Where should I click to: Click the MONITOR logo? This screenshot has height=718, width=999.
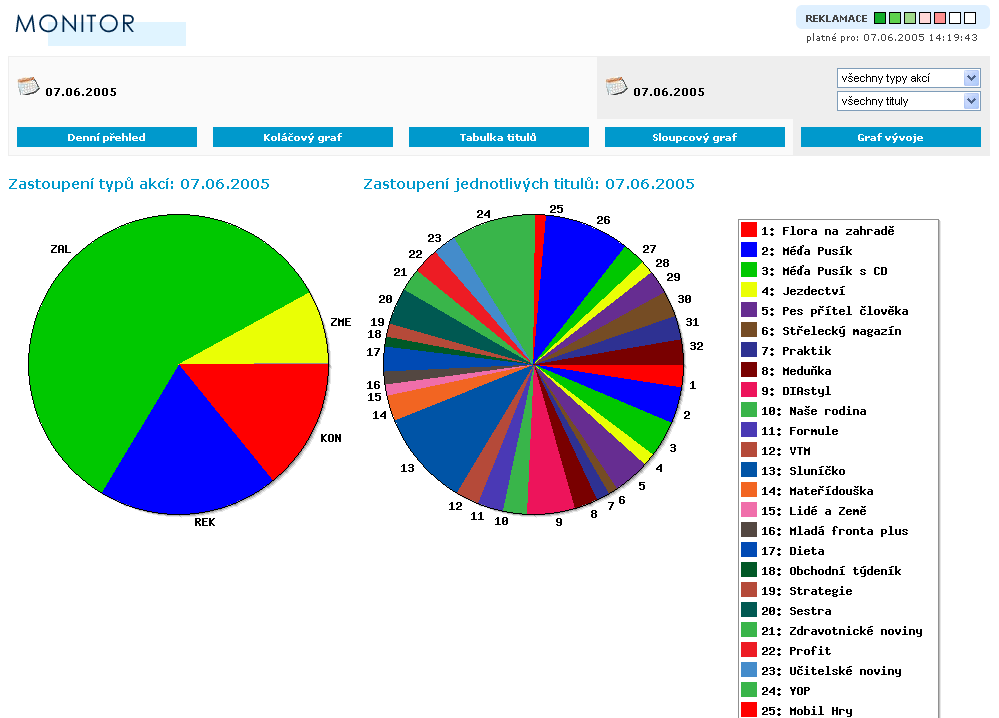pyautogui.click(x=76, y=24)
